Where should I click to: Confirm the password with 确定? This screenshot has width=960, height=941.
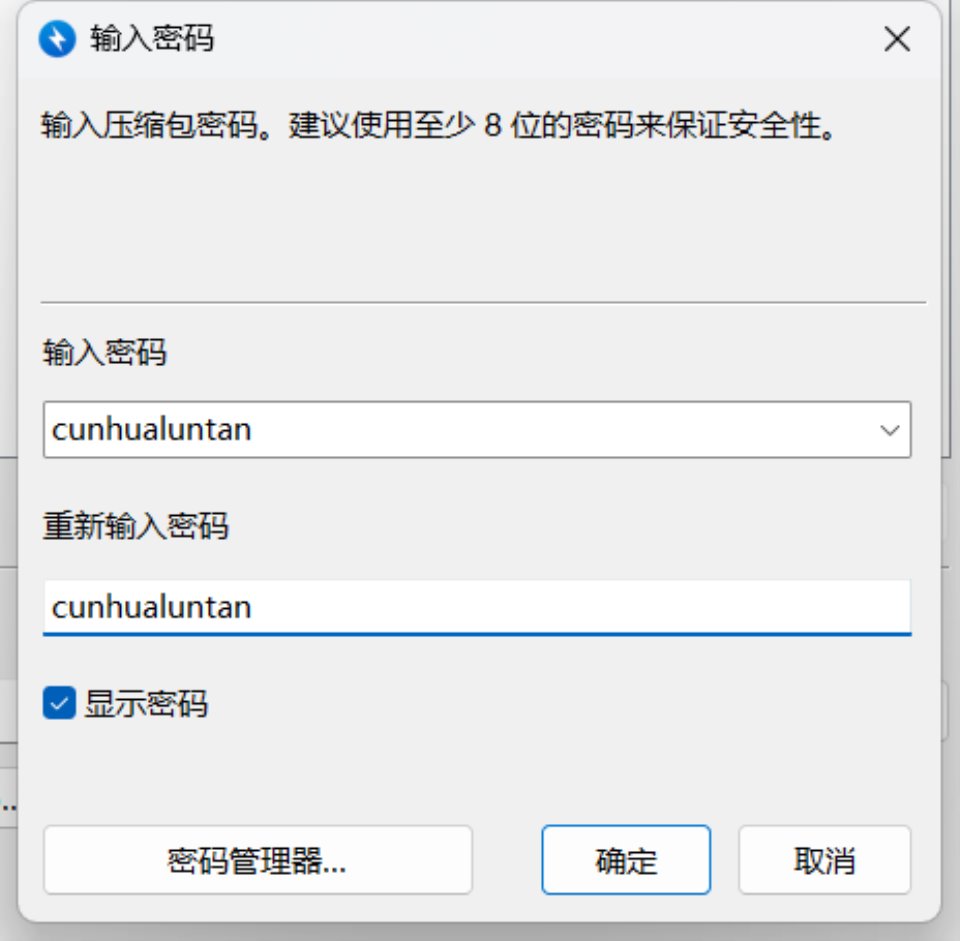click(626, 860)
